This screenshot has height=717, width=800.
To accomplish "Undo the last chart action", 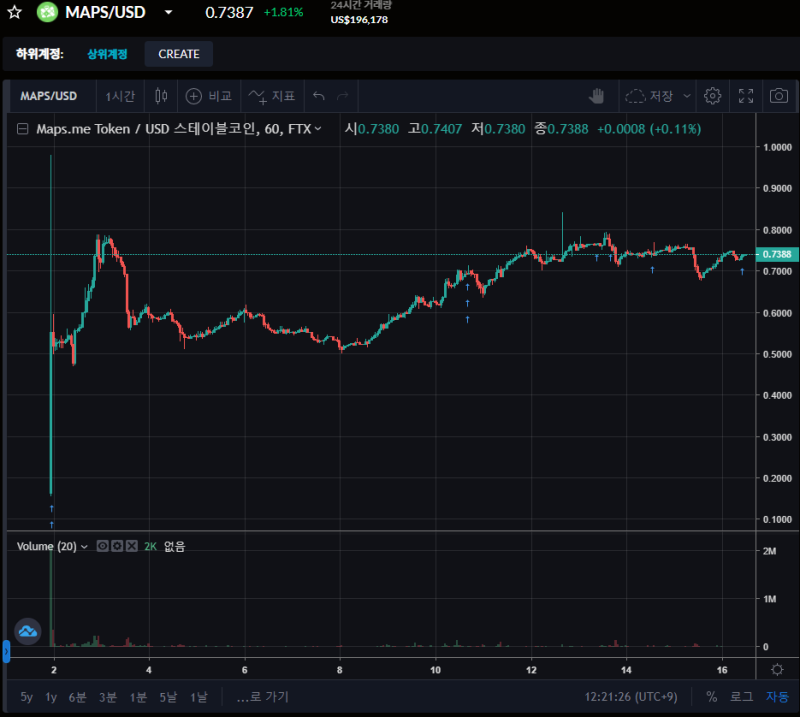I will tap(319, 96).
